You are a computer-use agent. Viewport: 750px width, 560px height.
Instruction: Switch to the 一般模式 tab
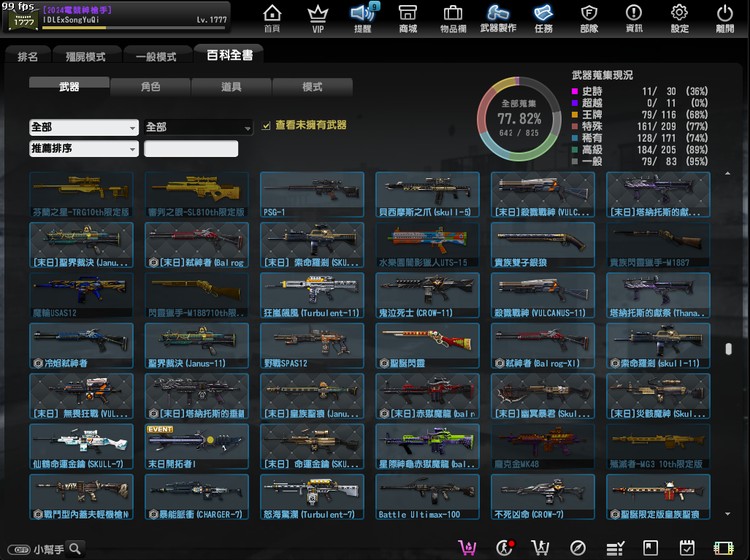click(156, 56)
